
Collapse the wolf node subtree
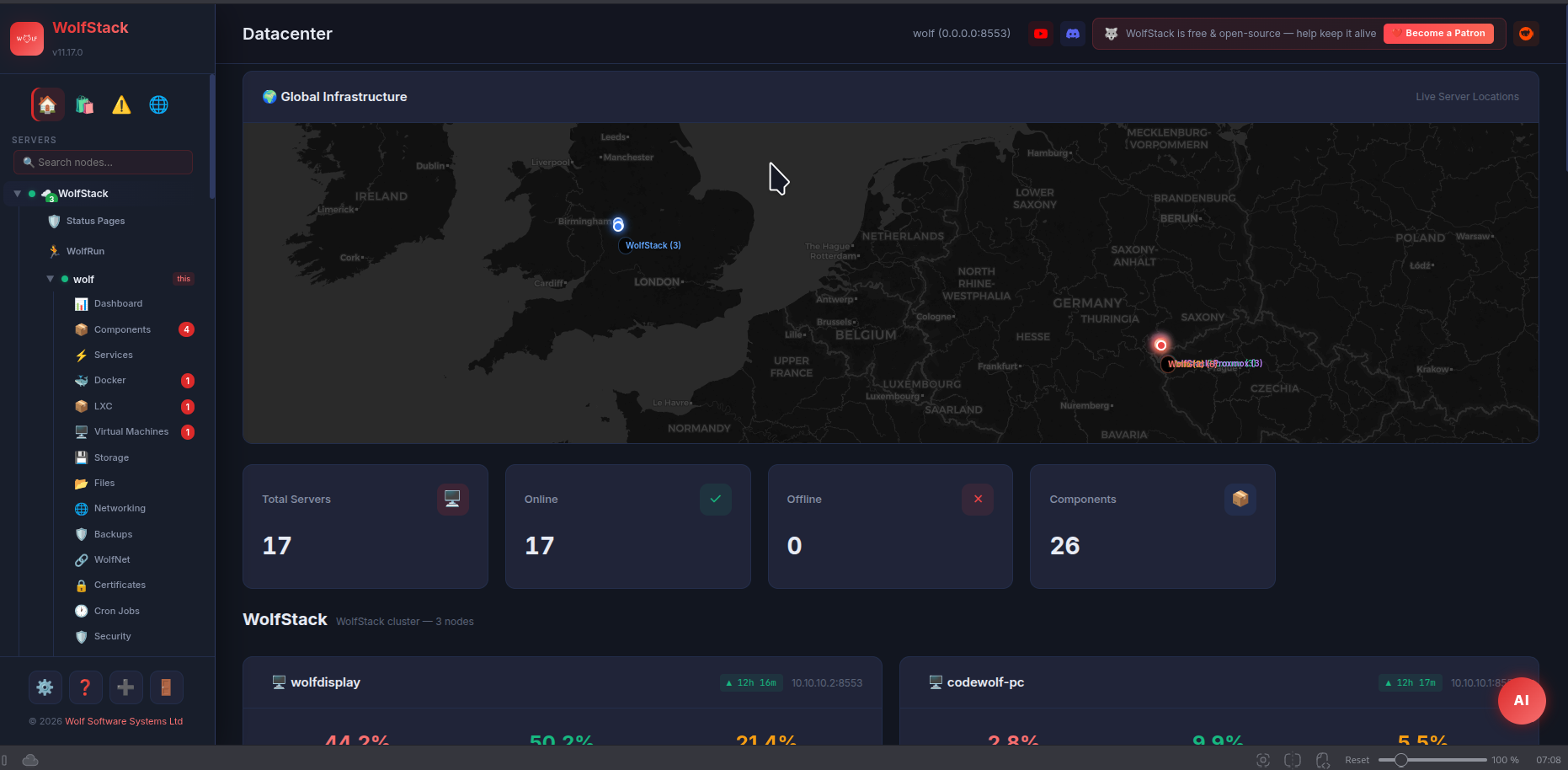pyautogui.click(x=50, y=279)
